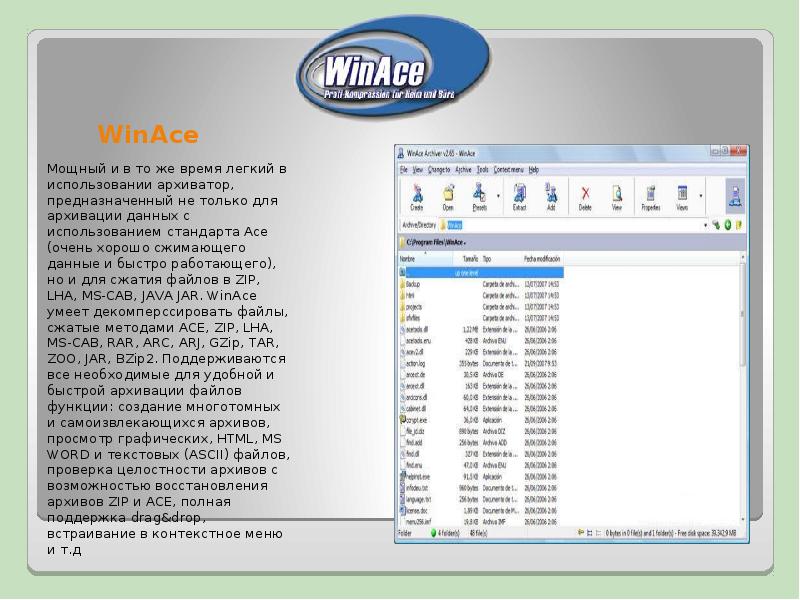The width and height of the screenshot is (800, 600).
Task: Click the Presets toolbar icon
Action: pos(480,195)
